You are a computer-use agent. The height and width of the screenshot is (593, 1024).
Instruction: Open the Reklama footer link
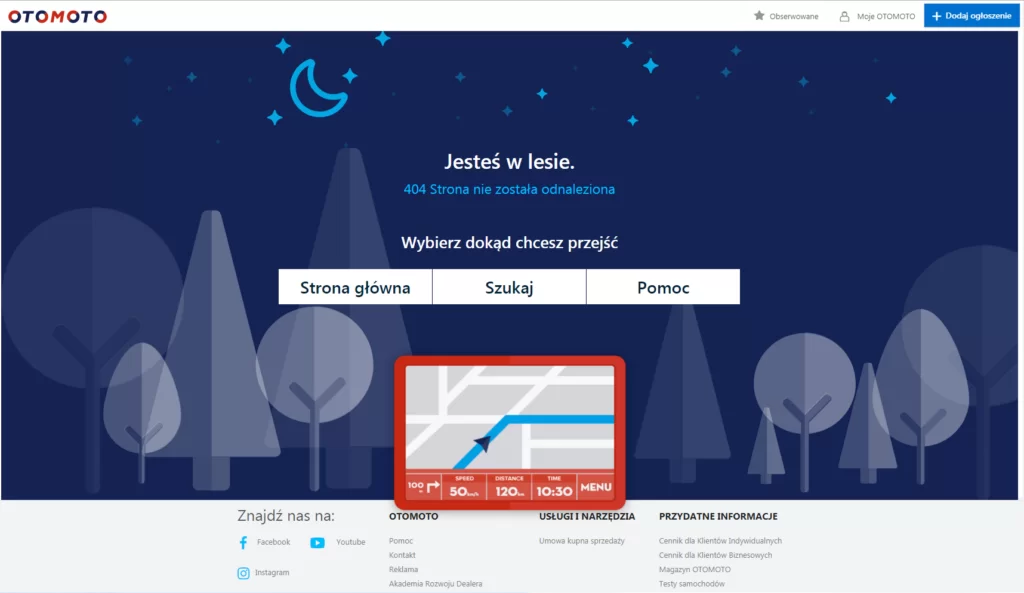coord(404,569)
